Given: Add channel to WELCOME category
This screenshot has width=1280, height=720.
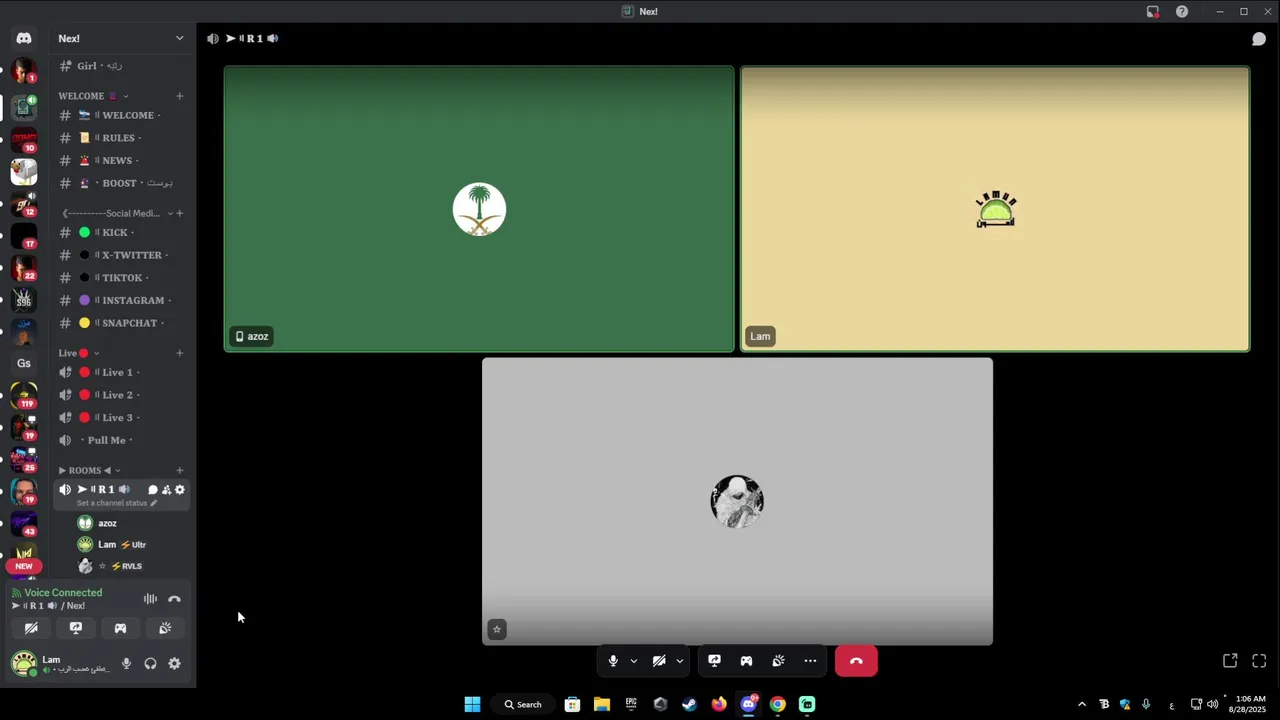Looking at the screenshot, I should [180, 96].
